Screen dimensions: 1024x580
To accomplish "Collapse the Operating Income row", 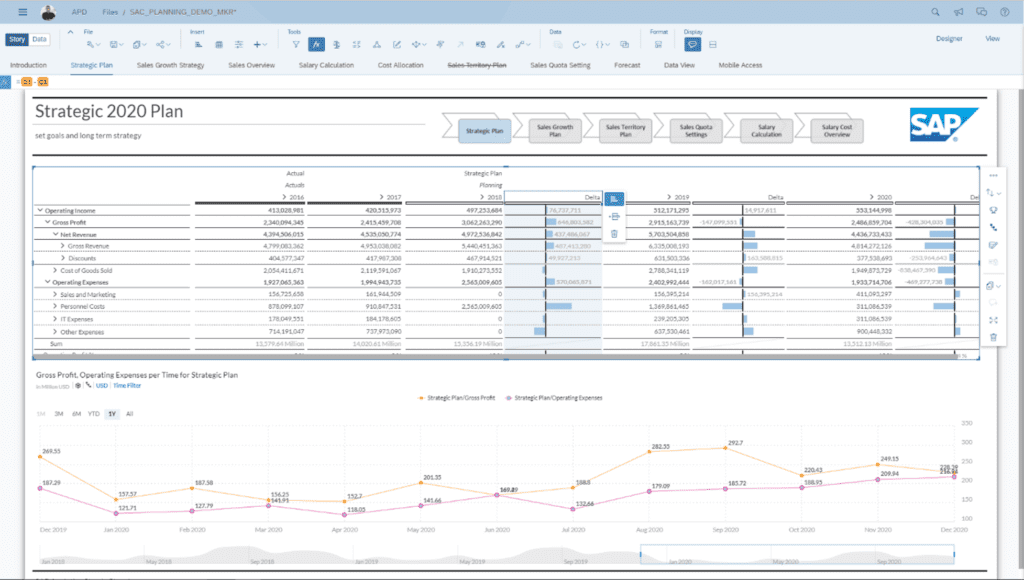I will 40,210.
